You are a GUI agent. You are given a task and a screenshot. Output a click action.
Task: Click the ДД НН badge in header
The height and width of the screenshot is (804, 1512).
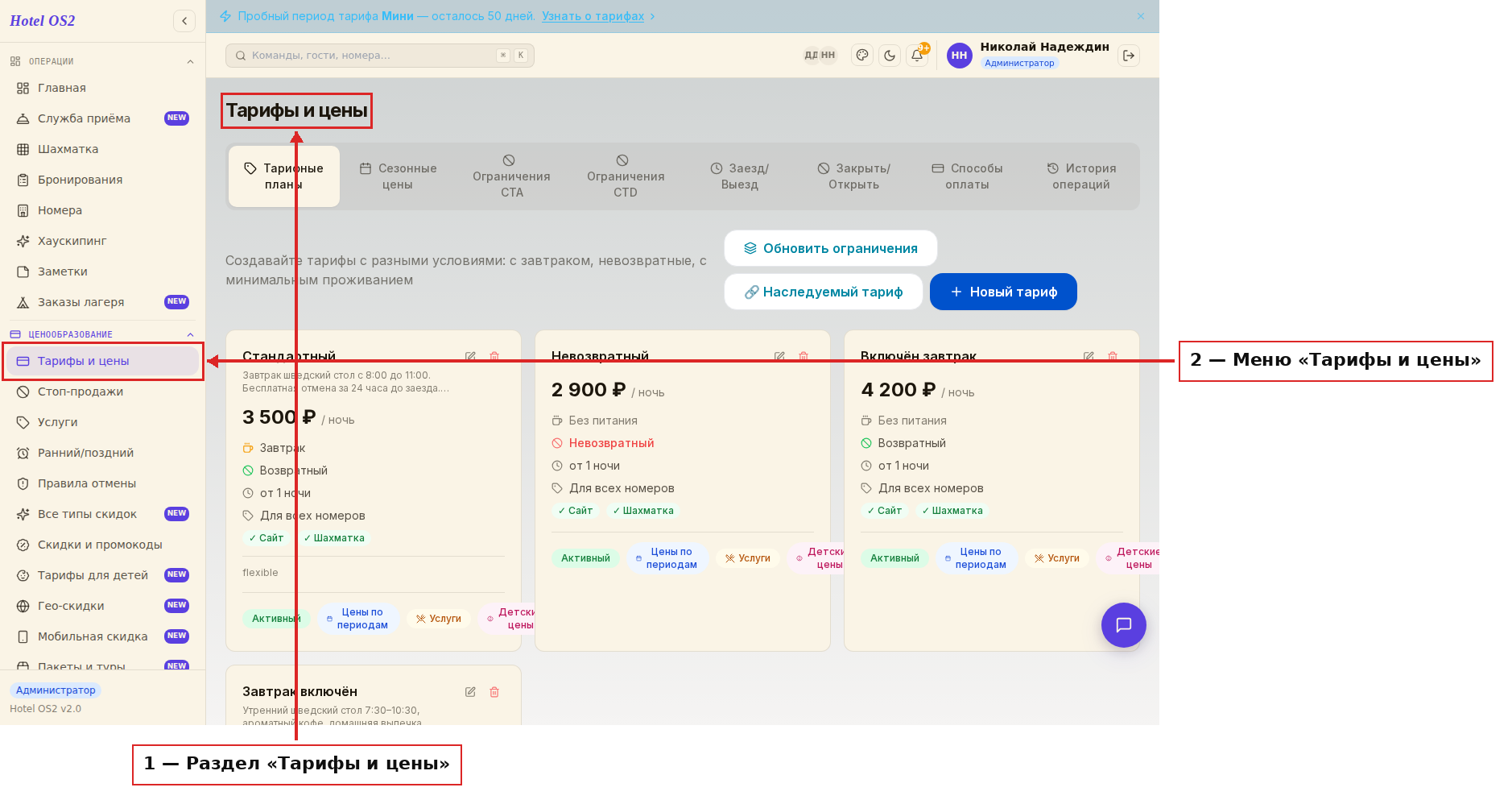click(x=820, y=56)
